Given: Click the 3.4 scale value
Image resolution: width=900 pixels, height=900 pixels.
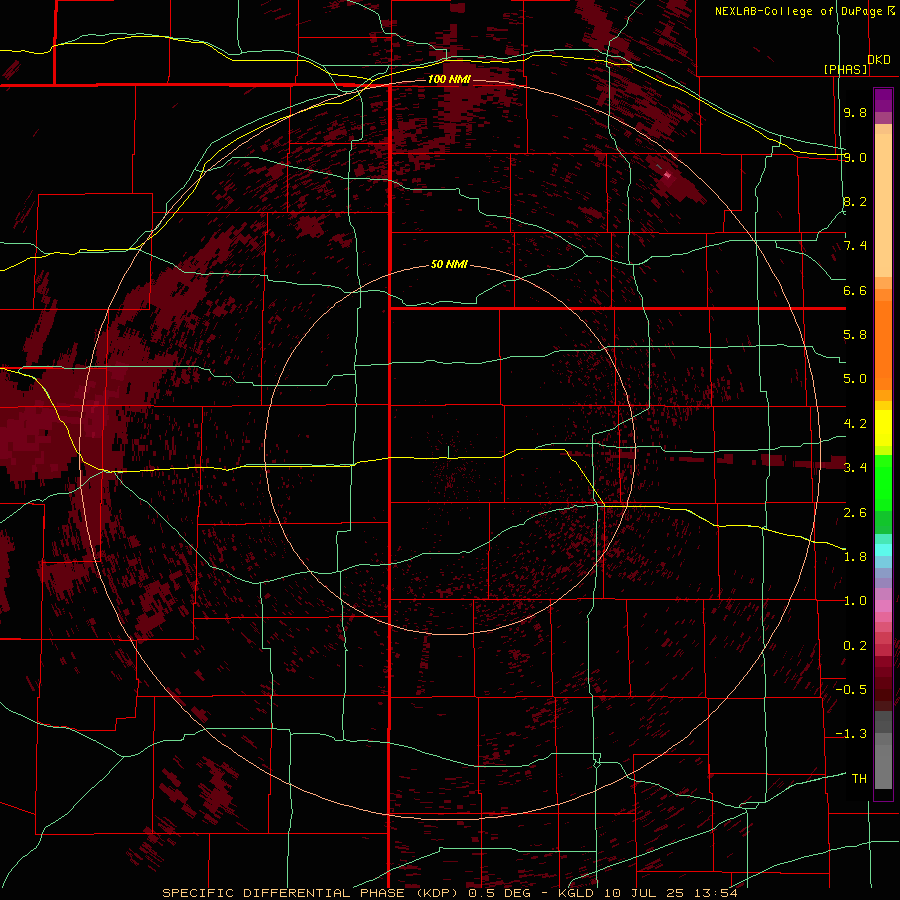Looking at the screenshot, I should click(855, 468).
